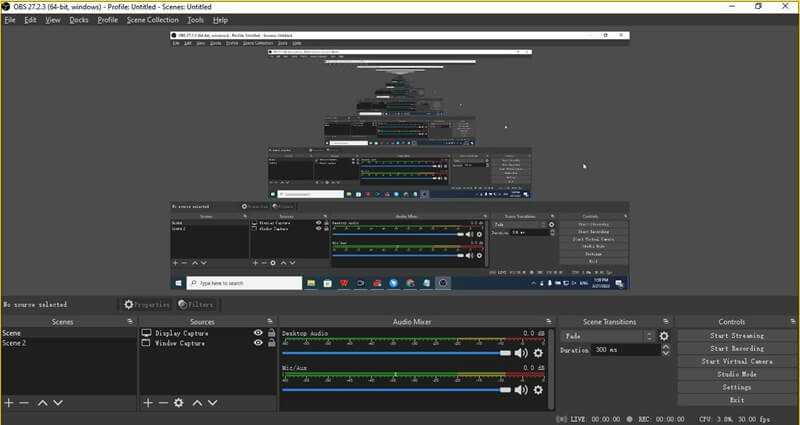Image resolution: width=800 pixels, height=425 pixels.
Task: Decrease Duration with the down arrow
Action: [666, 353]
